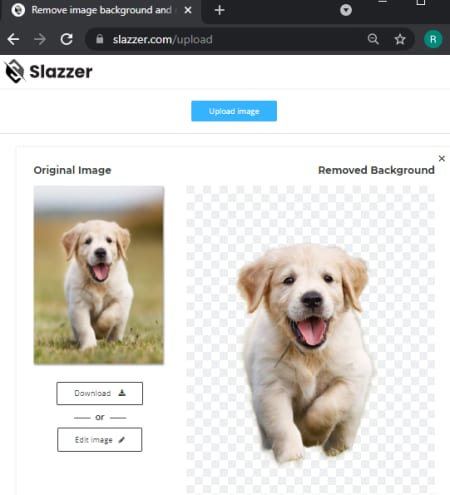
Task: Click the Original Image heading
Action: tap(72, 170)
